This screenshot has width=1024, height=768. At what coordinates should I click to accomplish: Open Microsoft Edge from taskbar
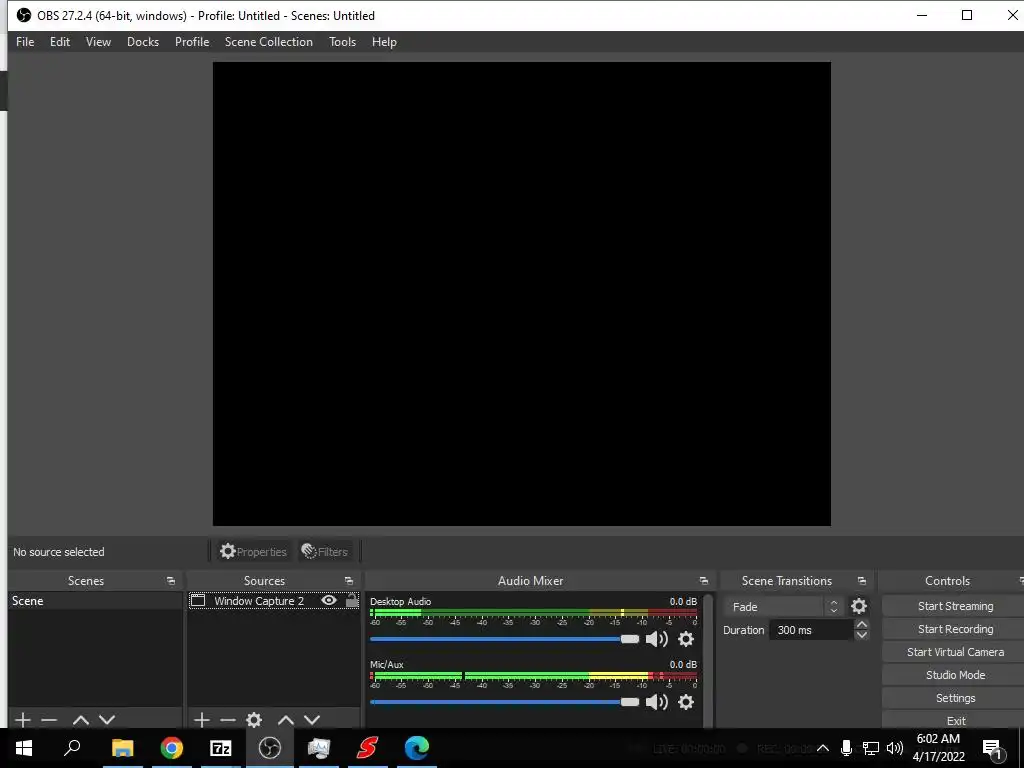click(416, 748)
